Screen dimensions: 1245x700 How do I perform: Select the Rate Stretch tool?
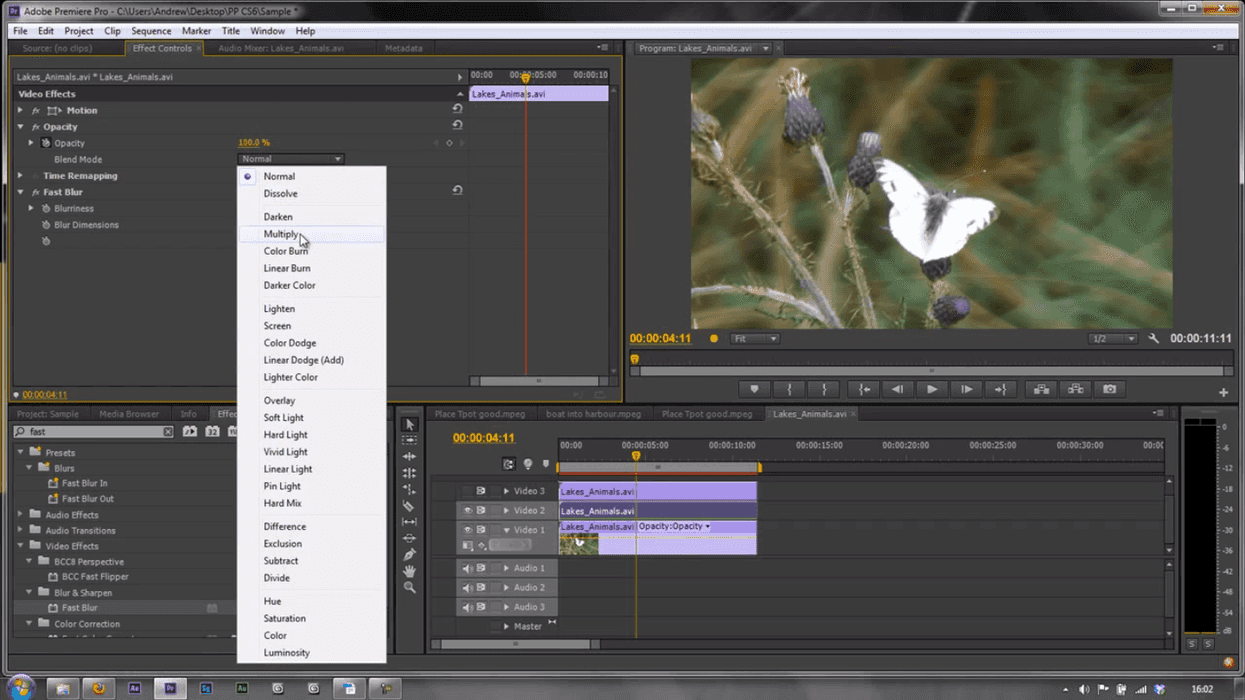(x=409, y=489)
